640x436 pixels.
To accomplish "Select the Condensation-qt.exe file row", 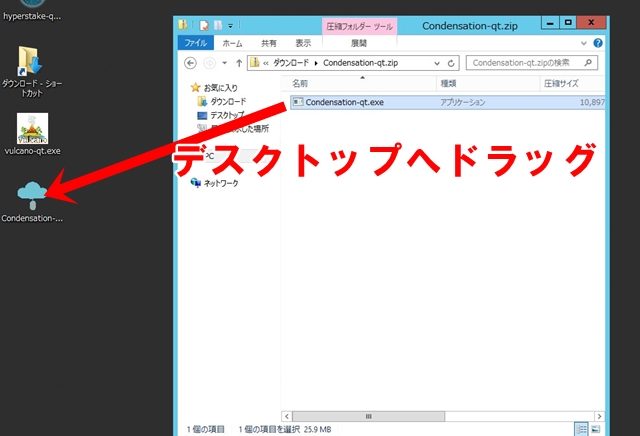I will tap(448, 102).
